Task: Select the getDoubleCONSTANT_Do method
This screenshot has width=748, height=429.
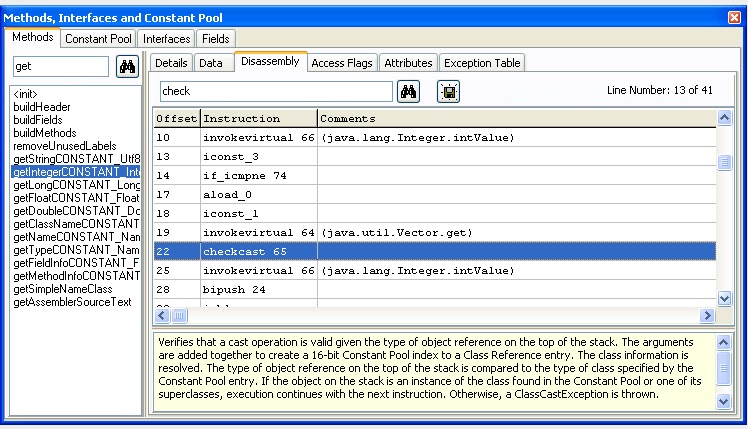Action: tap(76, 210)
